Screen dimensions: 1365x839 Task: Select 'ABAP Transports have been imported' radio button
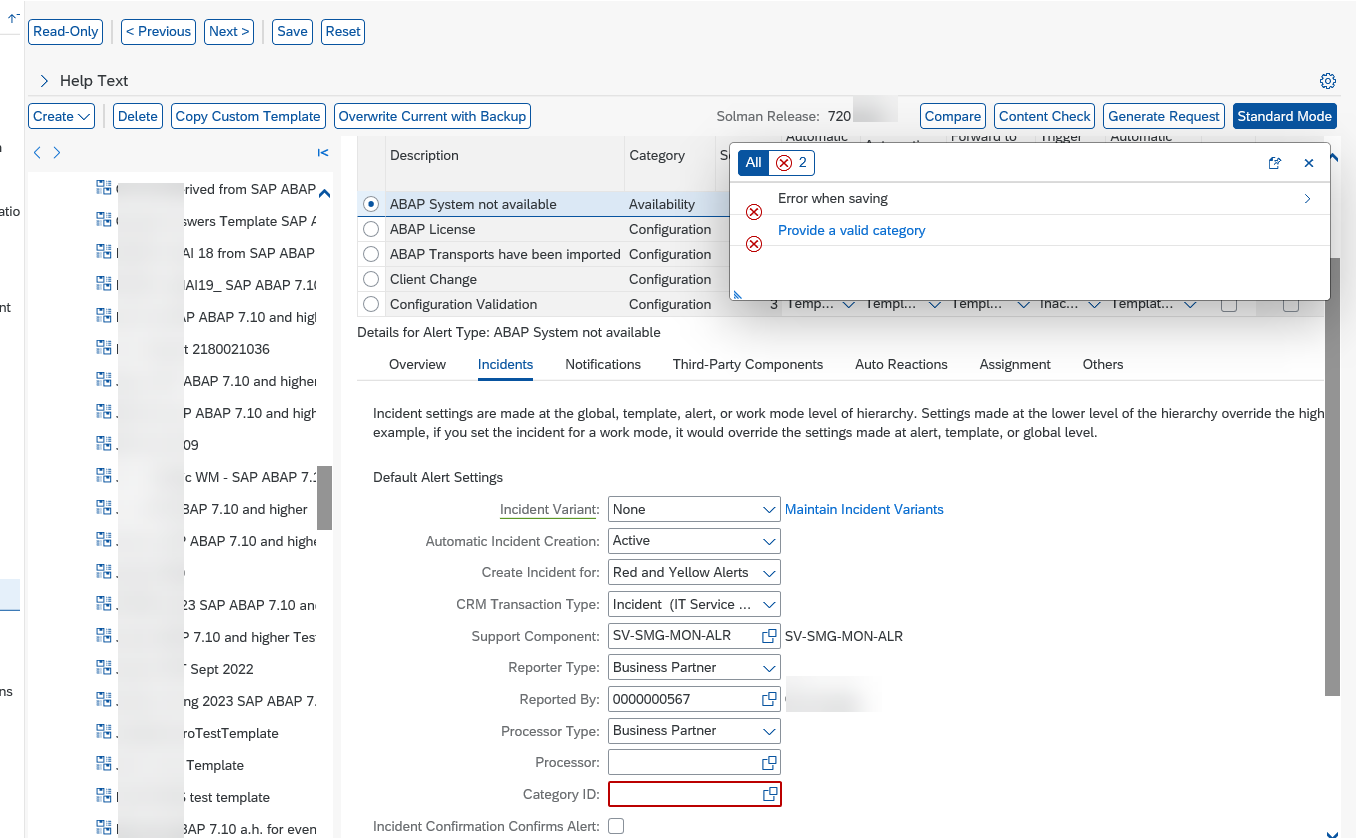pos(371,254)
